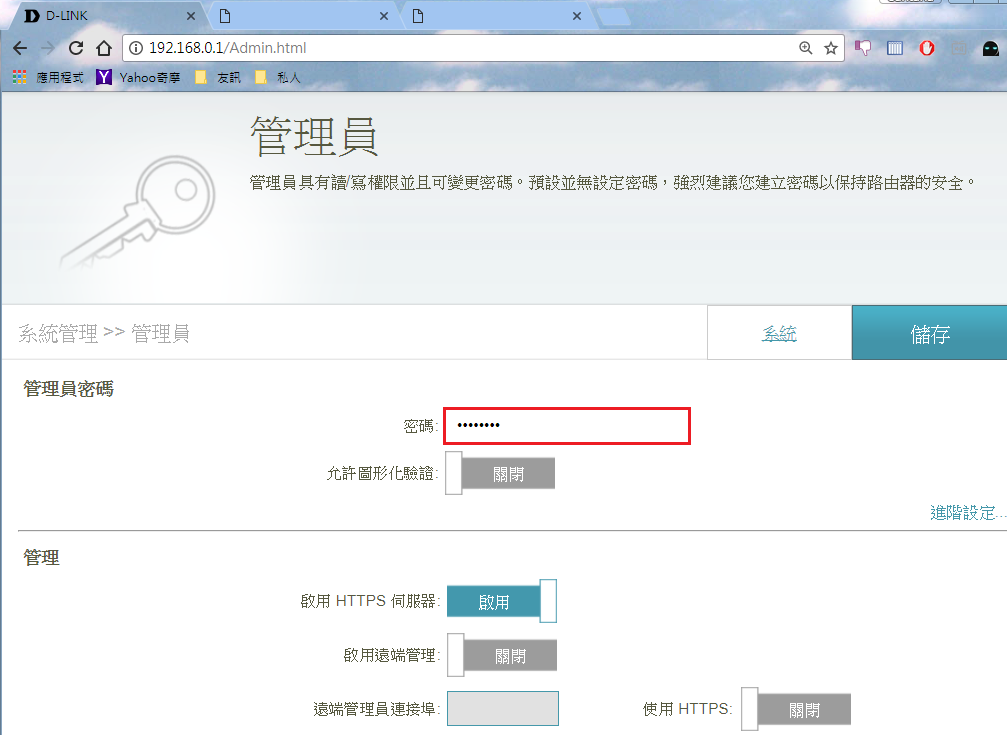
Task: Click the black incognito-style extension icon
Action: tap(990, 48)
